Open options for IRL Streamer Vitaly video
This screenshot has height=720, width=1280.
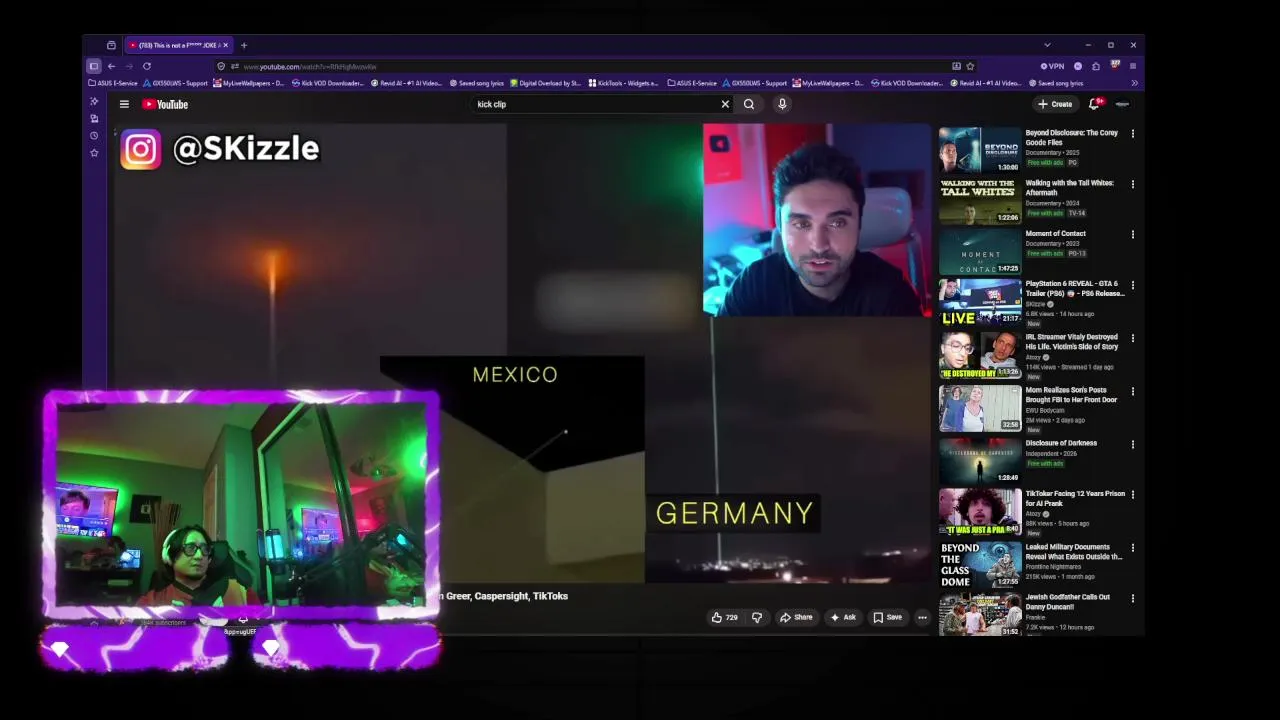(1132, 338)
